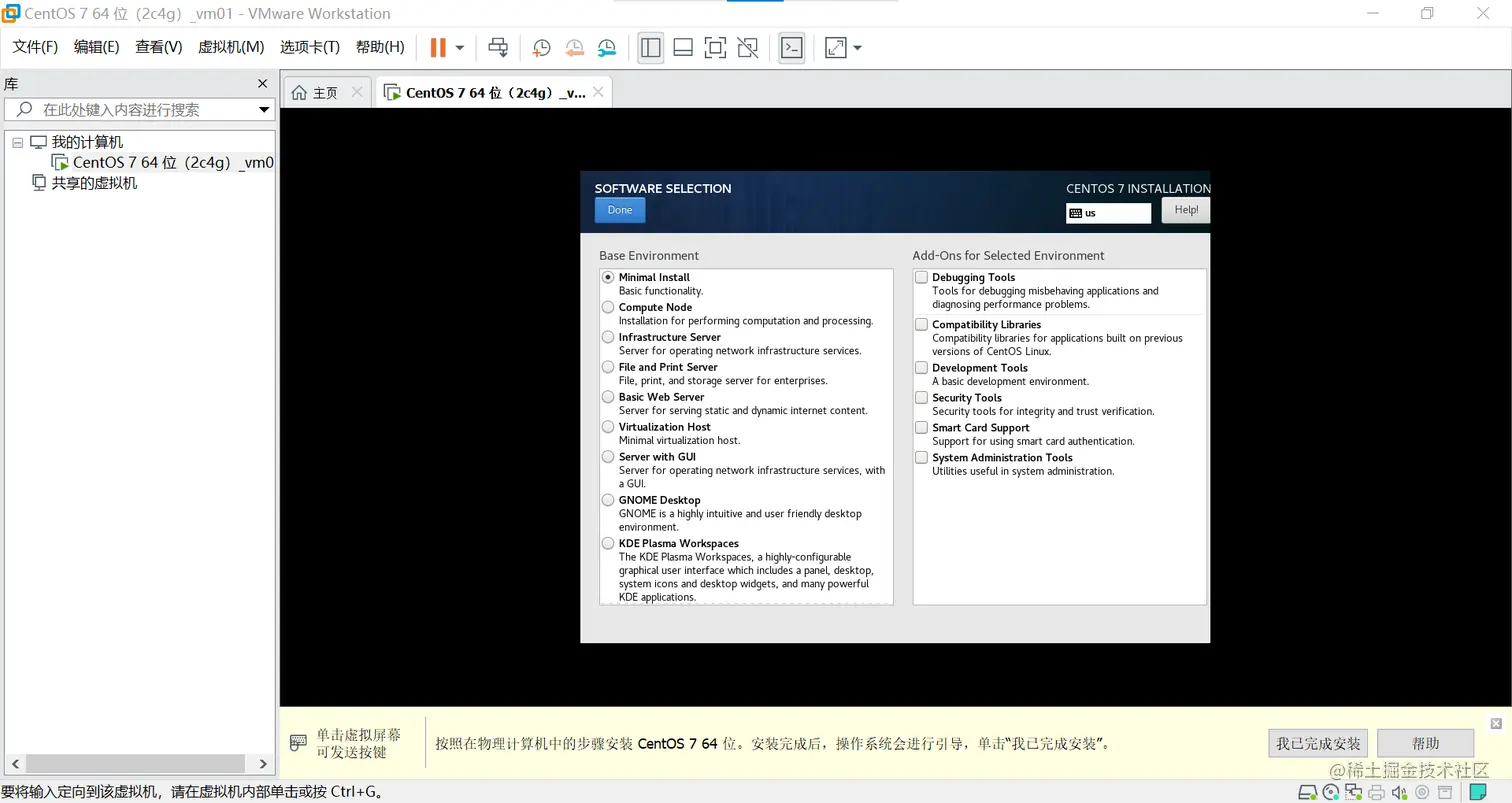The height and width of the screenshot is (803, 1512).
Task: Open the console view icon
Action: [792, 47]
